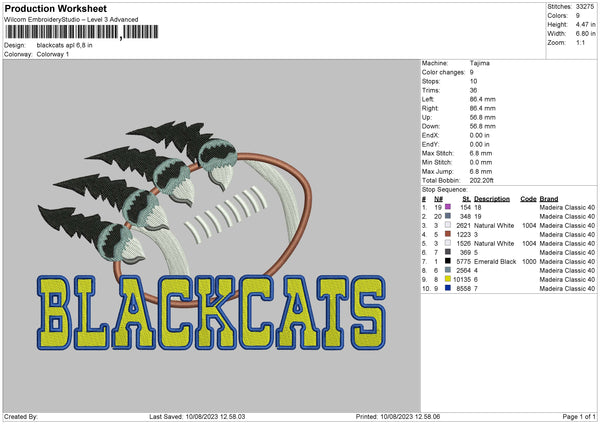This screenshot has height=424, width=600.
Task: Click the stitch count '8558'
Action: pos(463,289)
